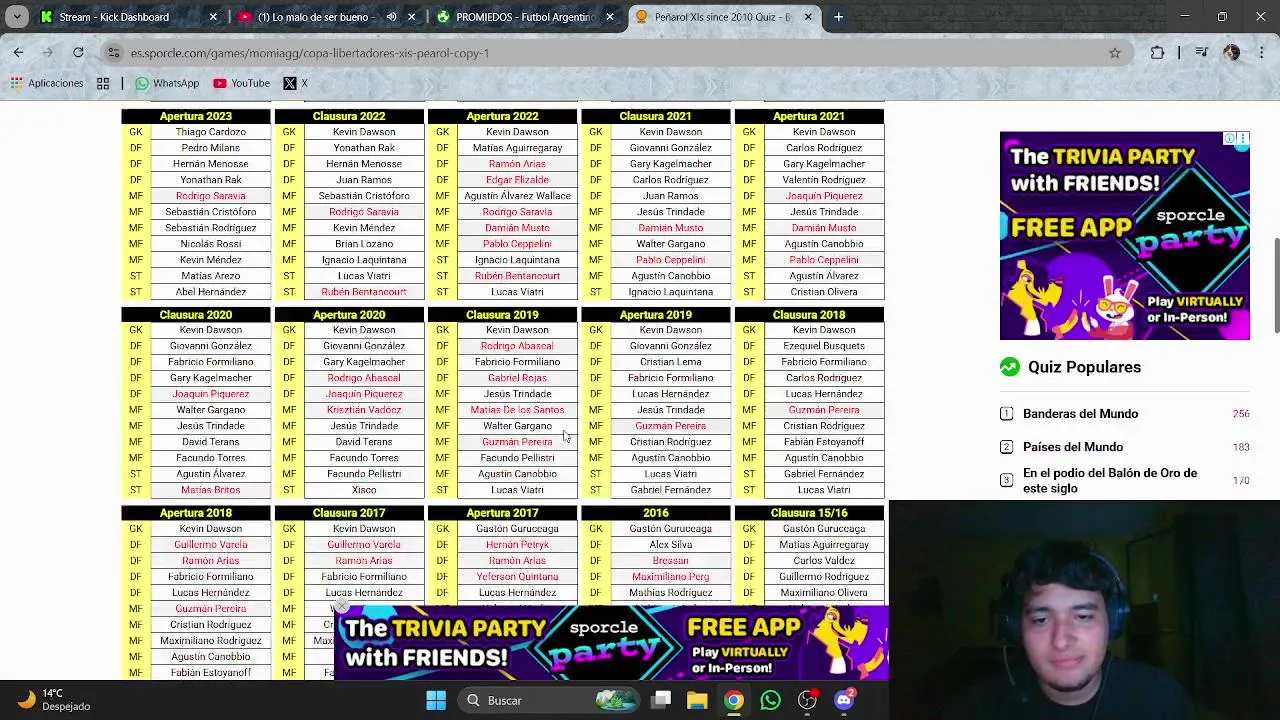Image resolution: width=1280 pixels, height=720 pixels.
Task: Open the media controls icon in toolbar
Action: pos(1203,53)
